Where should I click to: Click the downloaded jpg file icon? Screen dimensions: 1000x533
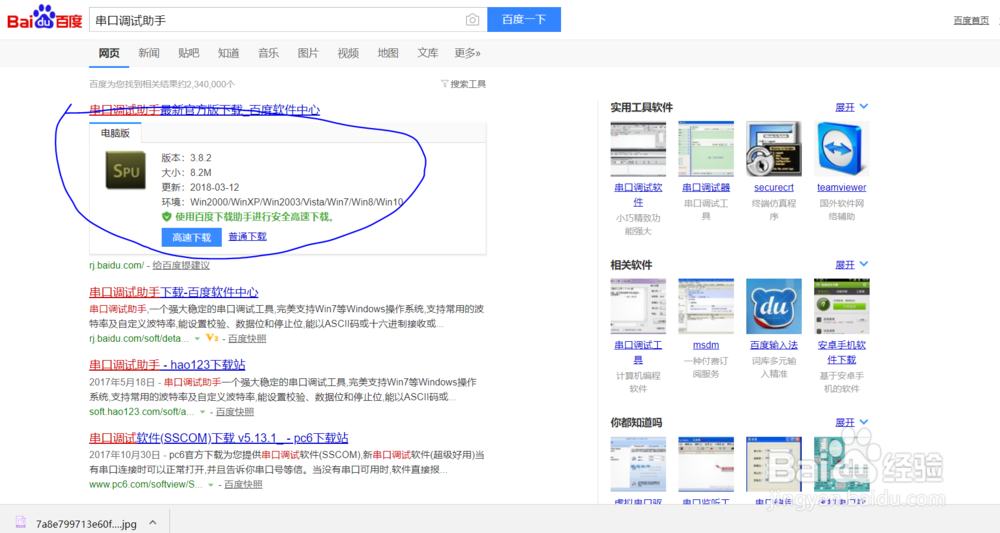pyautogui.click(x=20, y=523)
